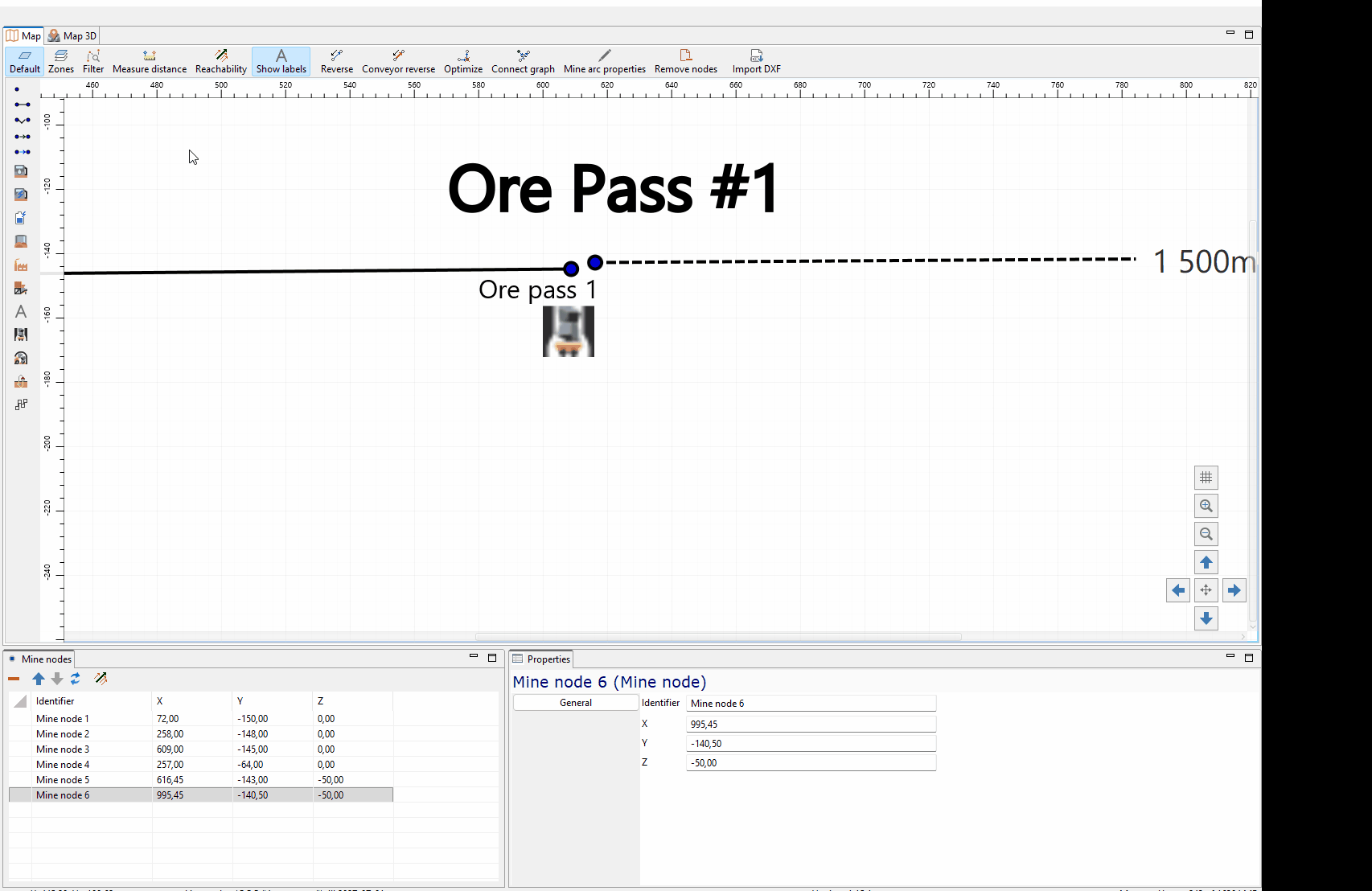Toggle the map grid button
This screenshot has width=1372, height=891.
point(1206,478)
